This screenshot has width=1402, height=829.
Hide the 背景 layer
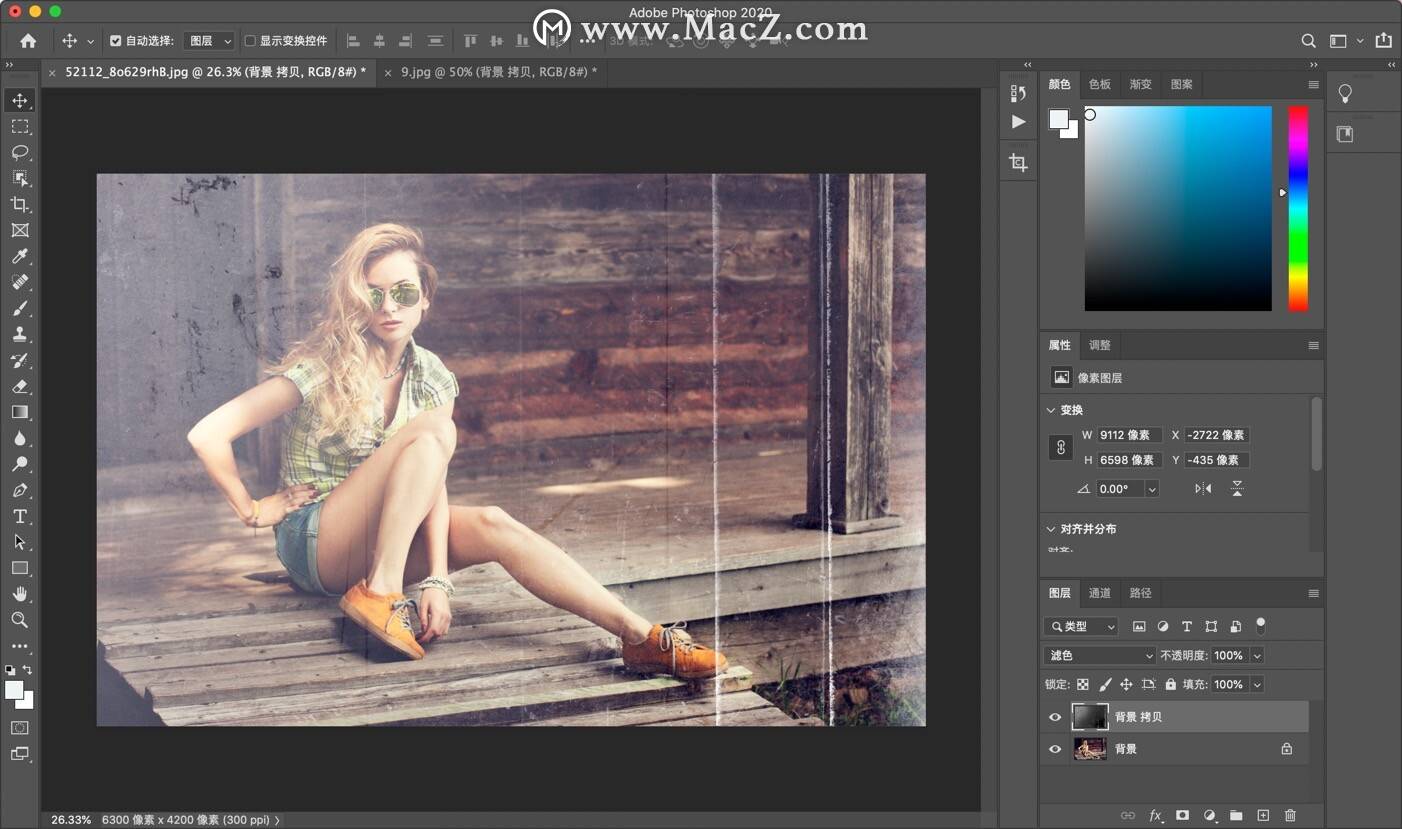[1054, 749]
